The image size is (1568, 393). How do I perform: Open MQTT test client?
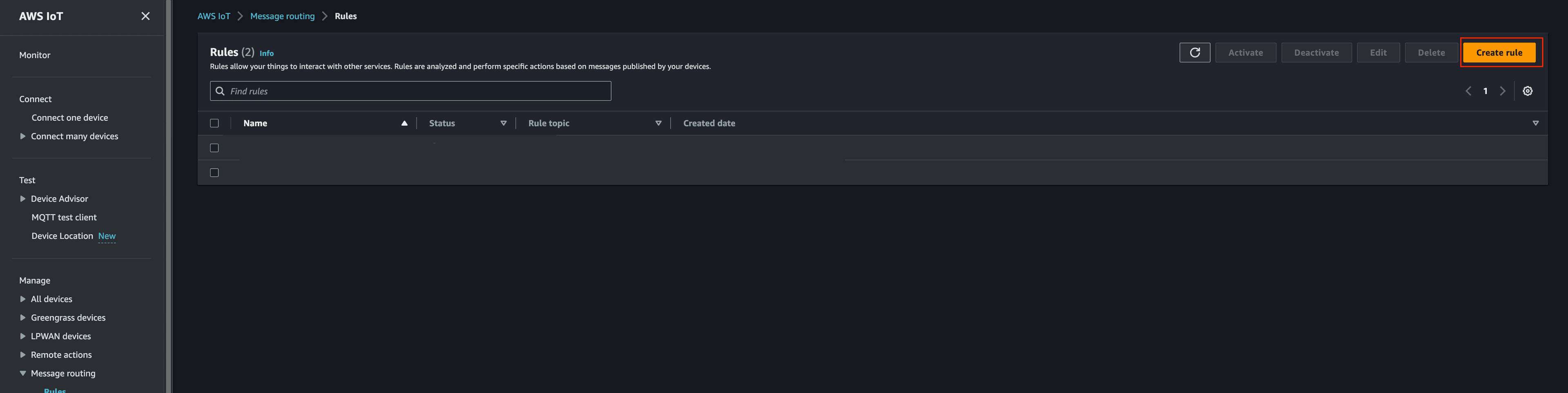64,217
